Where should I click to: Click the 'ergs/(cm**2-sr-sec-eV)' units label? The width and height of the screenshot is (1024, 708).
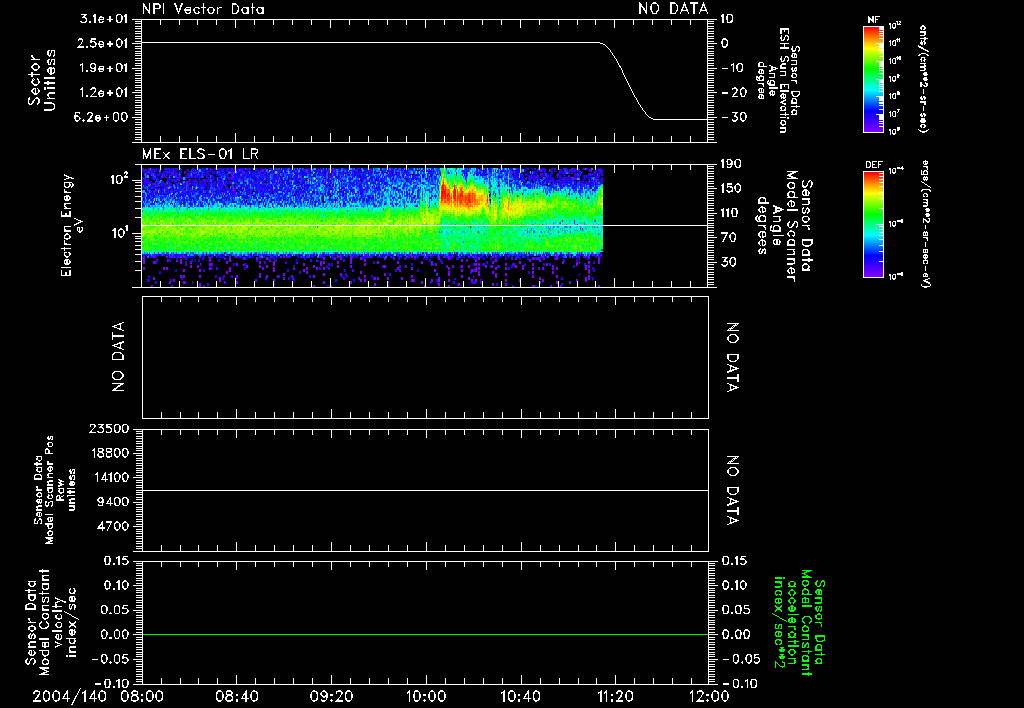pyautogui.click(x=925, y=224)
